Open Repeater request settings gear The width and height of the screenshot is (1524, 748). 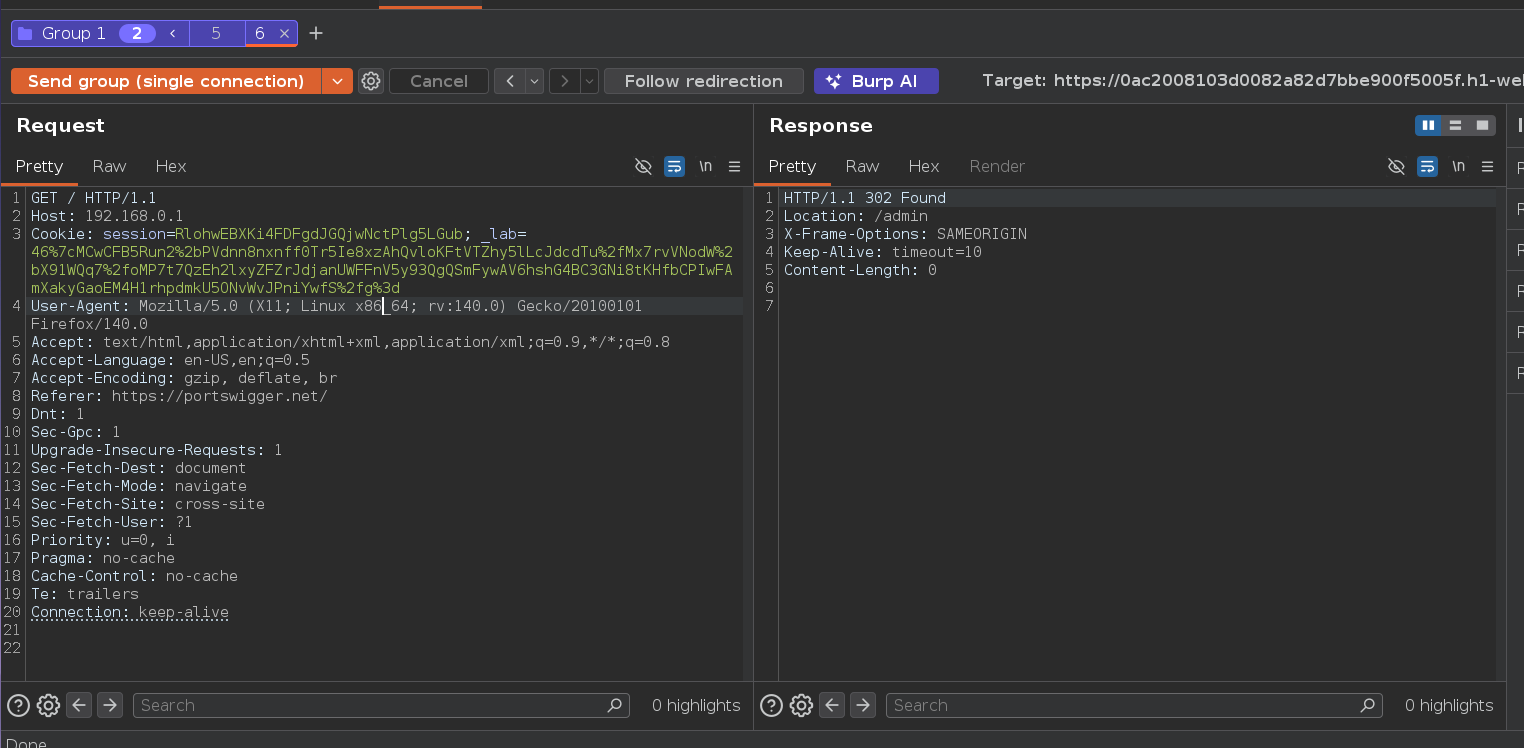(371, 81)
